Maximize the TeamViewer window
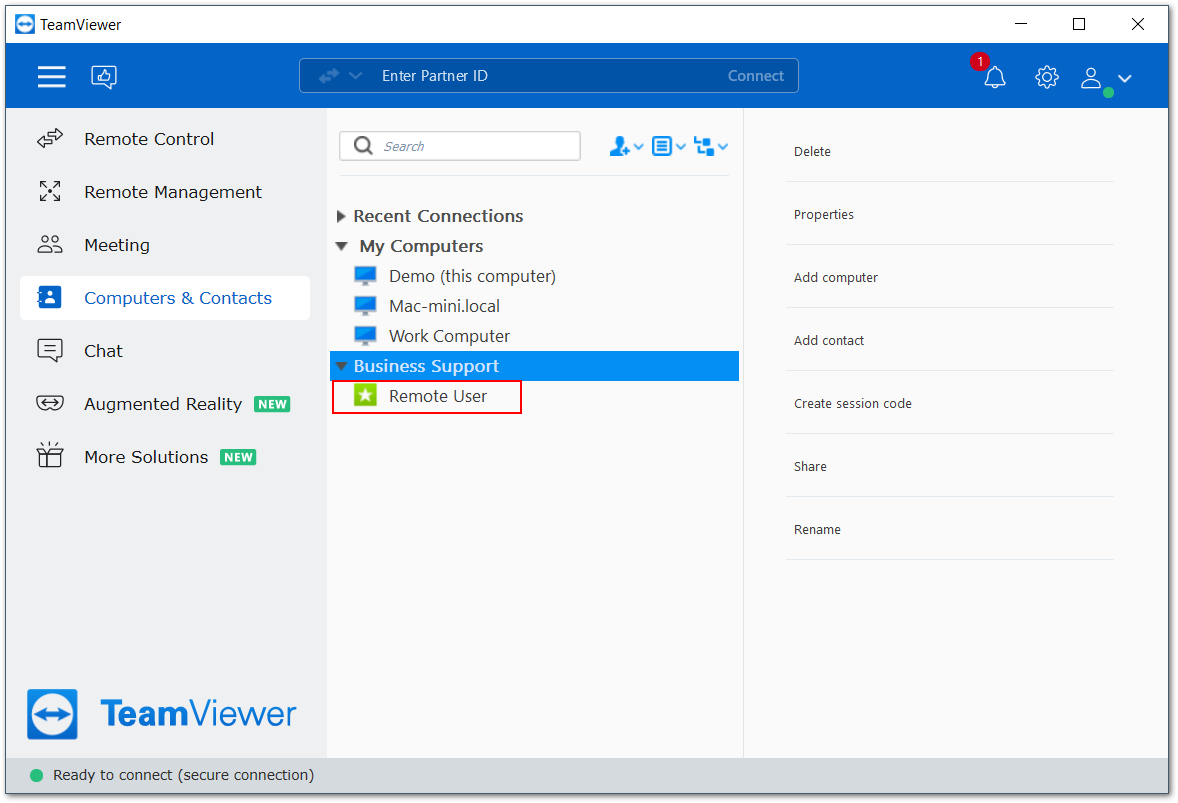Screen dimensions: 1178x803 coord(1079,24)
